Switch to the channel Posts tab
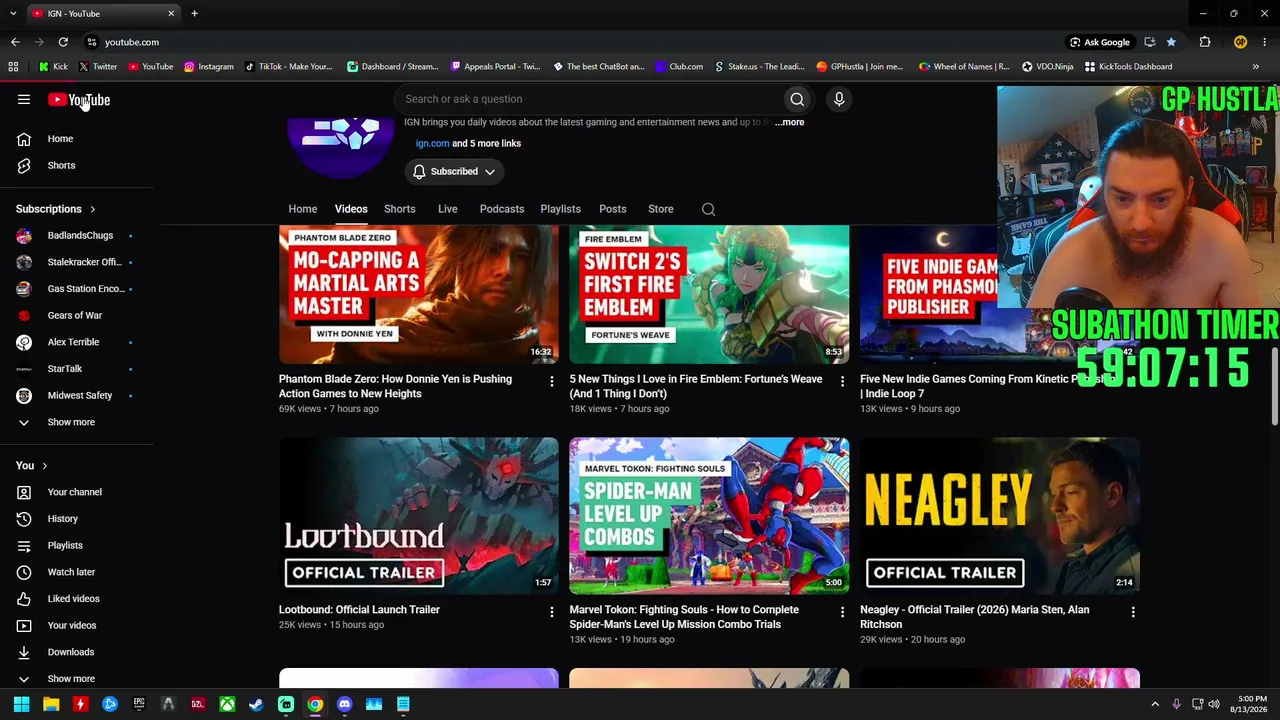The image size is (1280, 720). 613,209
